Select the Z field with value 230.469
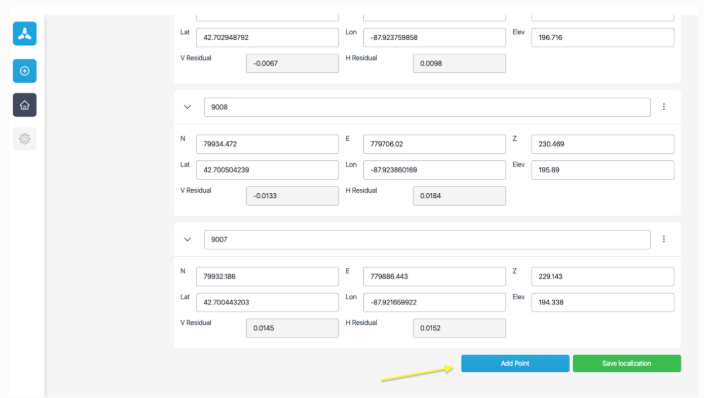 coord(603,144)
